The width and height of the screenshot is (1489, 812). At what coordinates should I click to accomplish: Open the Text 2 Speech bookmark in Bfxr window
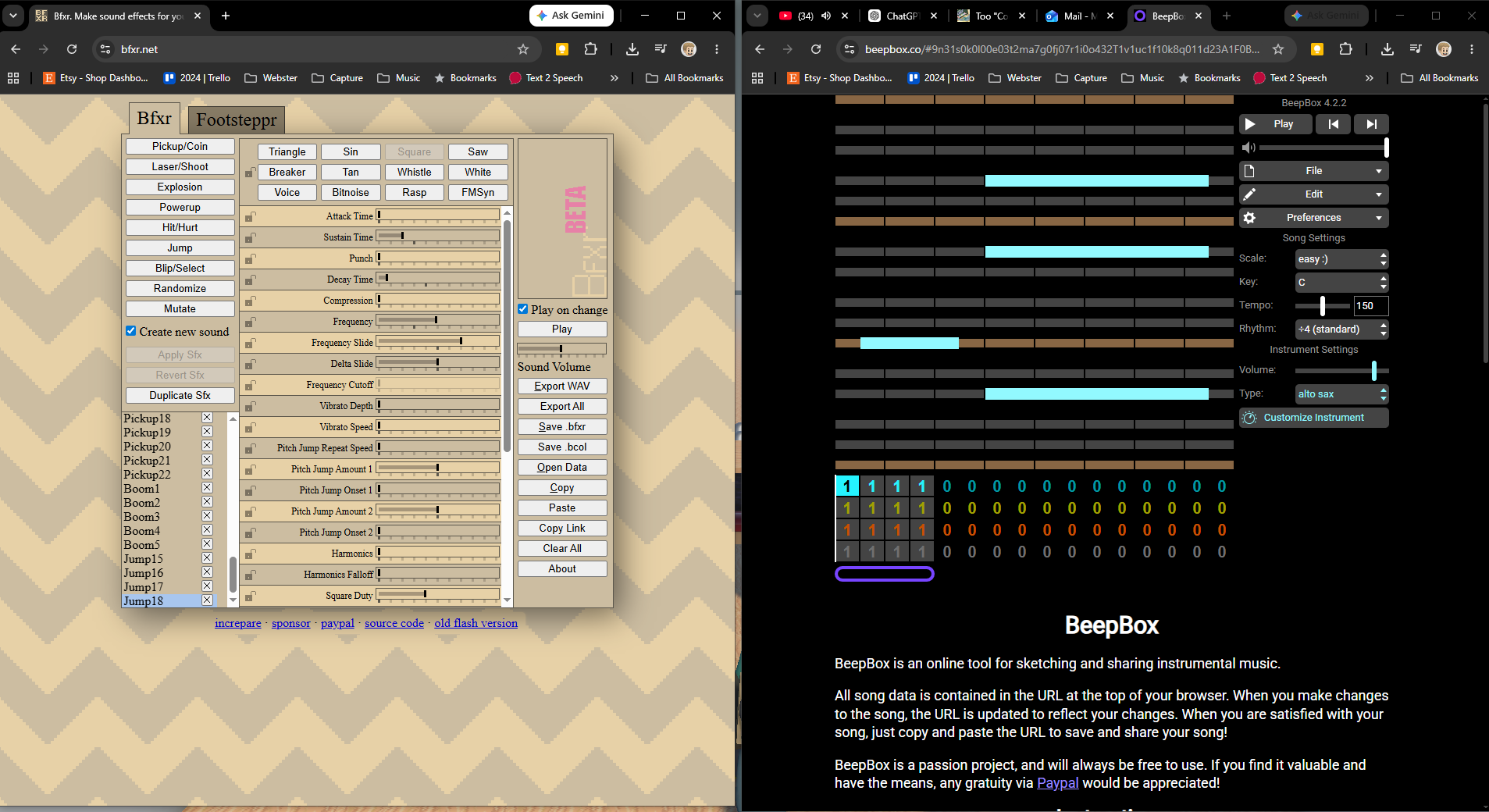click(546, 78)
